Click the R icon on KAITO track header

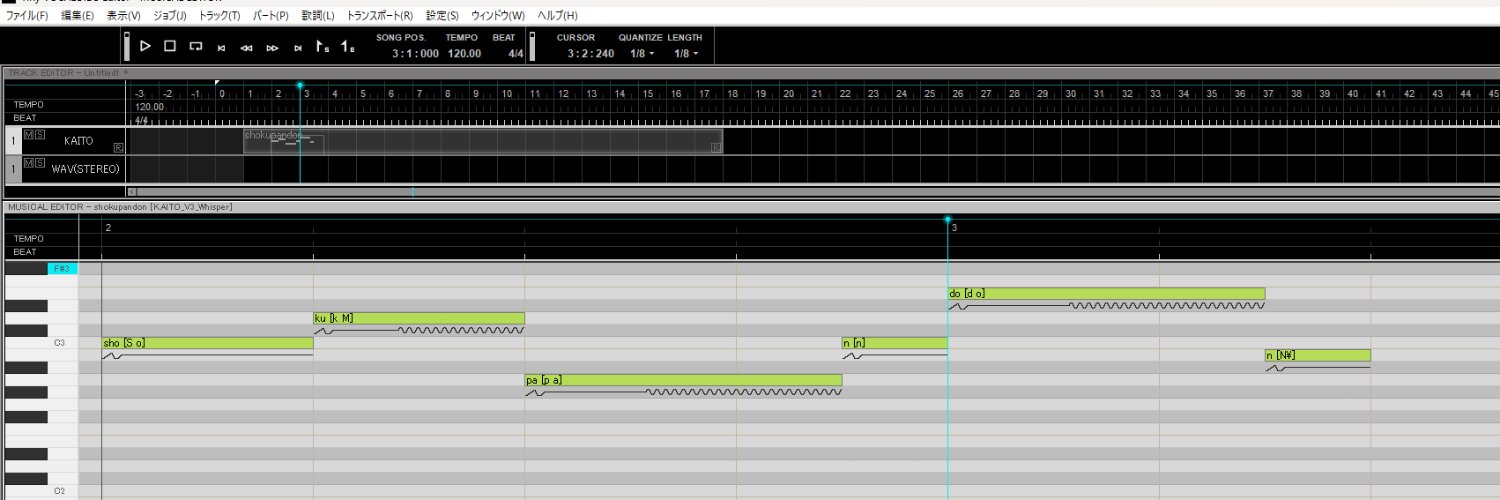coord(118,147)
